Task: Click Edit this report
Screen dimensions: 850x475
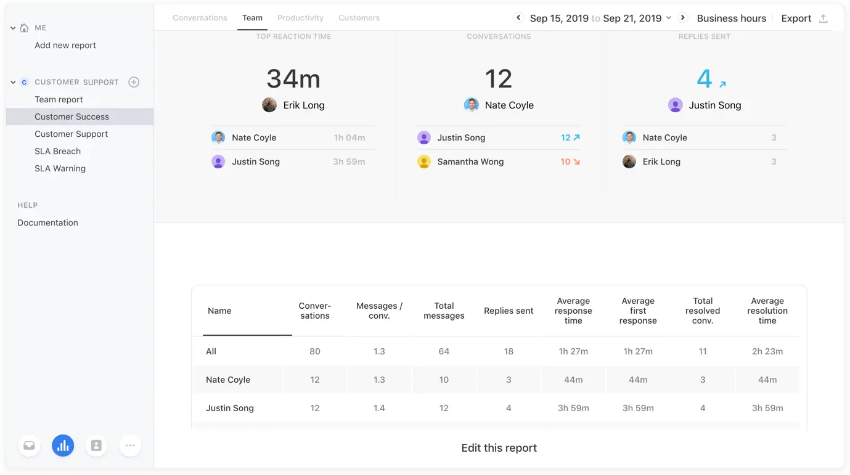Action: coord(499,448)
